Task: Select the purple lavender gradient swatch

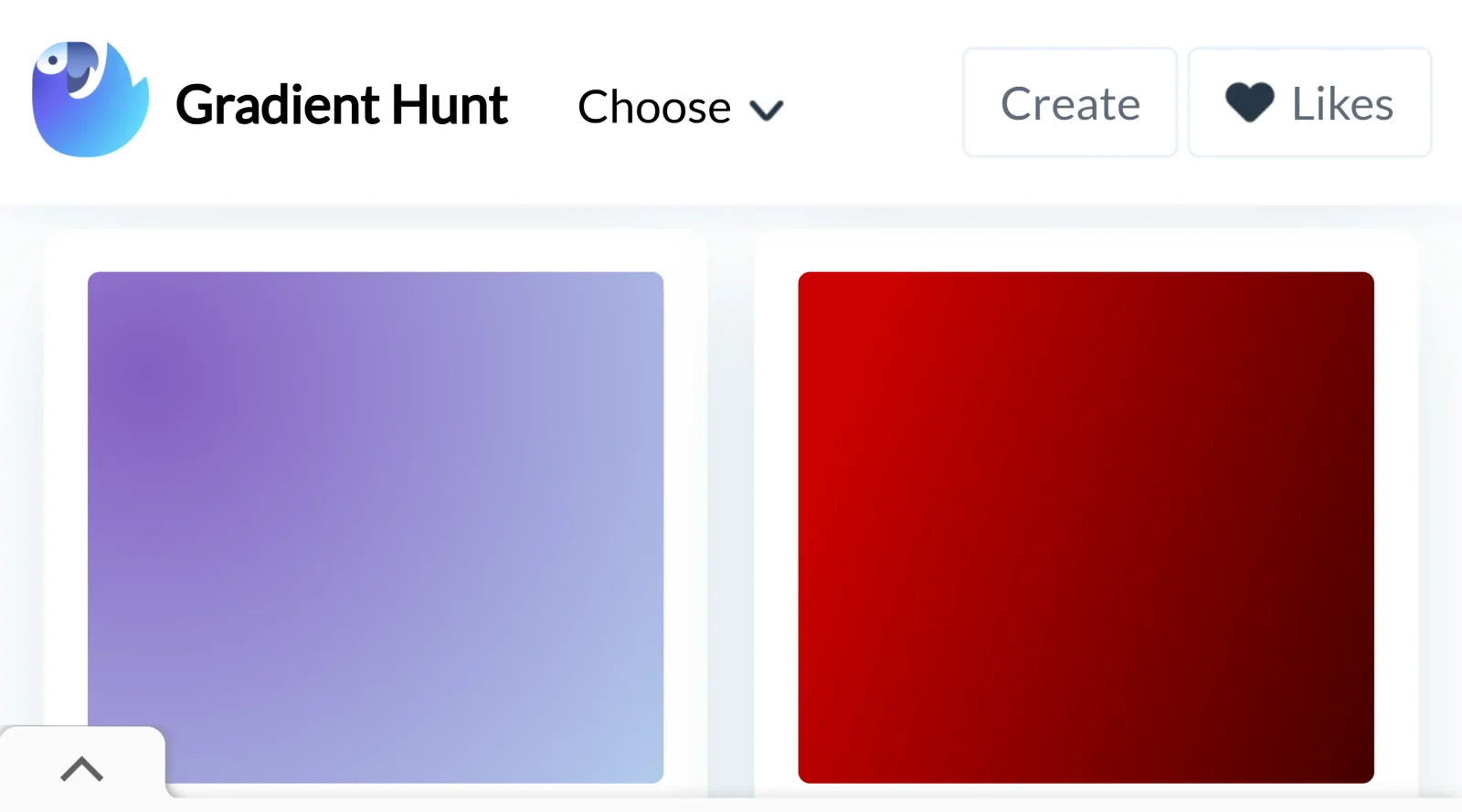Action: [376, 527]
